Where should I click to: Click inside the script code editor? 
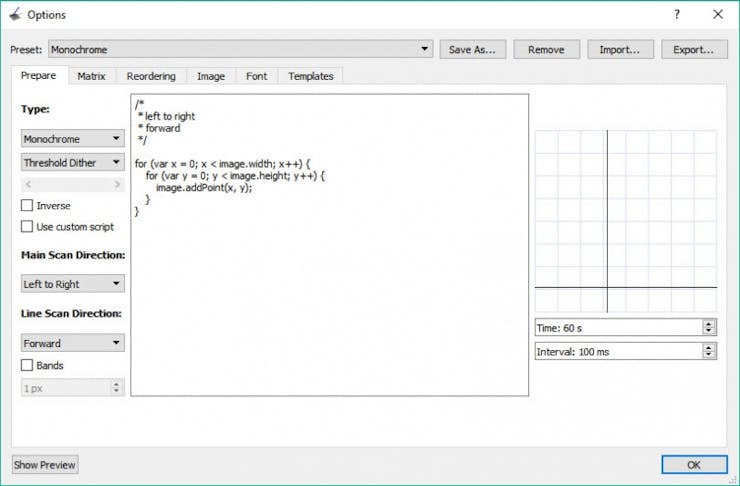click(x=329, y=245)
